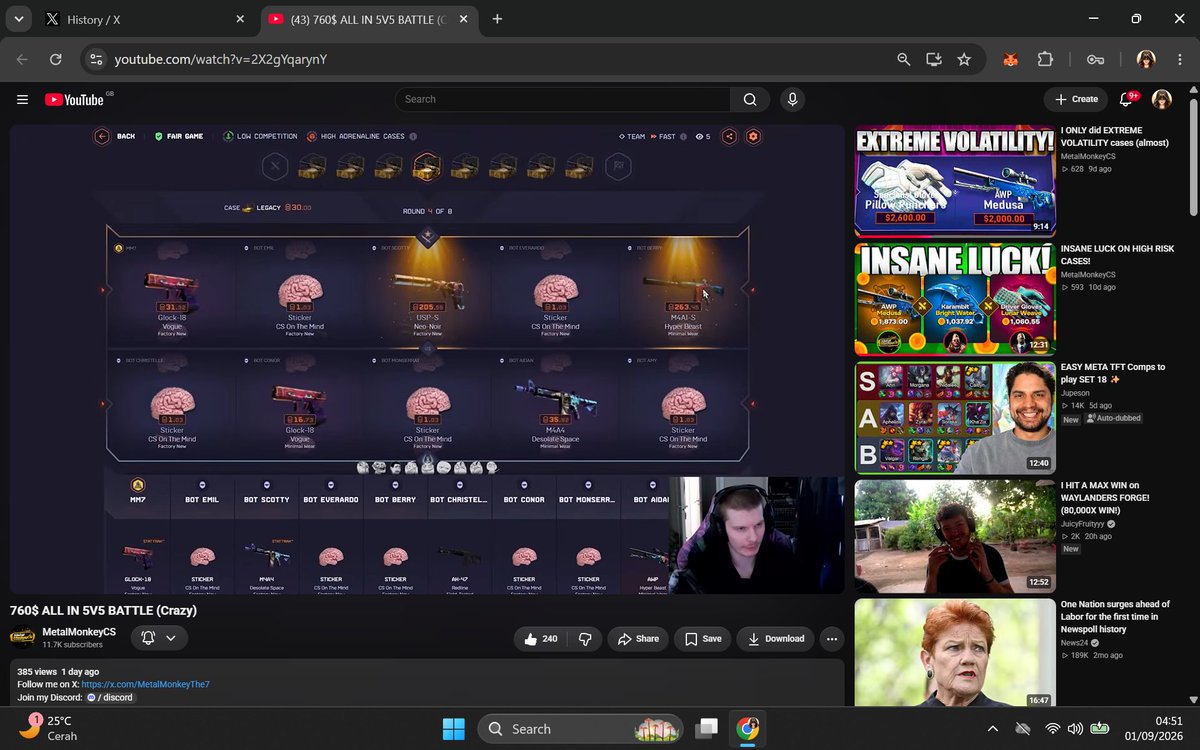Open INSANE LUCK video thumbnail

pos(955,299)
